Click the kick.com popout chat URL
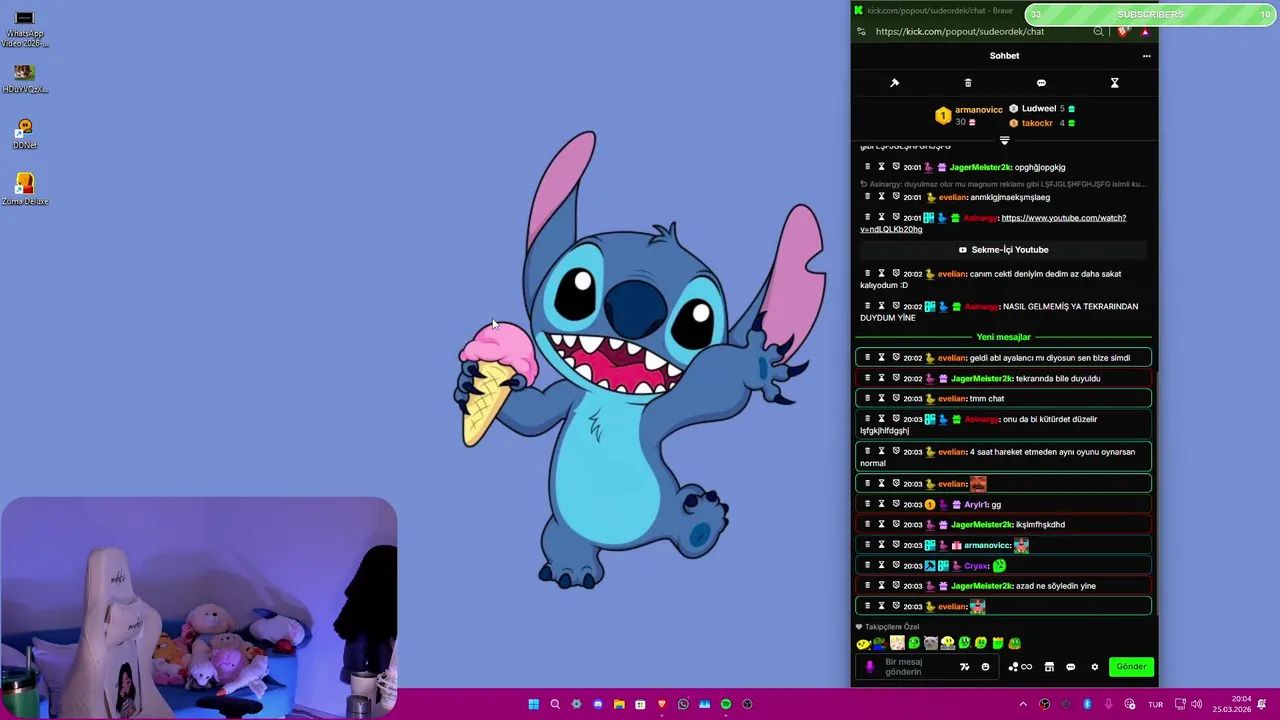1280x720 pixels. (x=959, y=32)
